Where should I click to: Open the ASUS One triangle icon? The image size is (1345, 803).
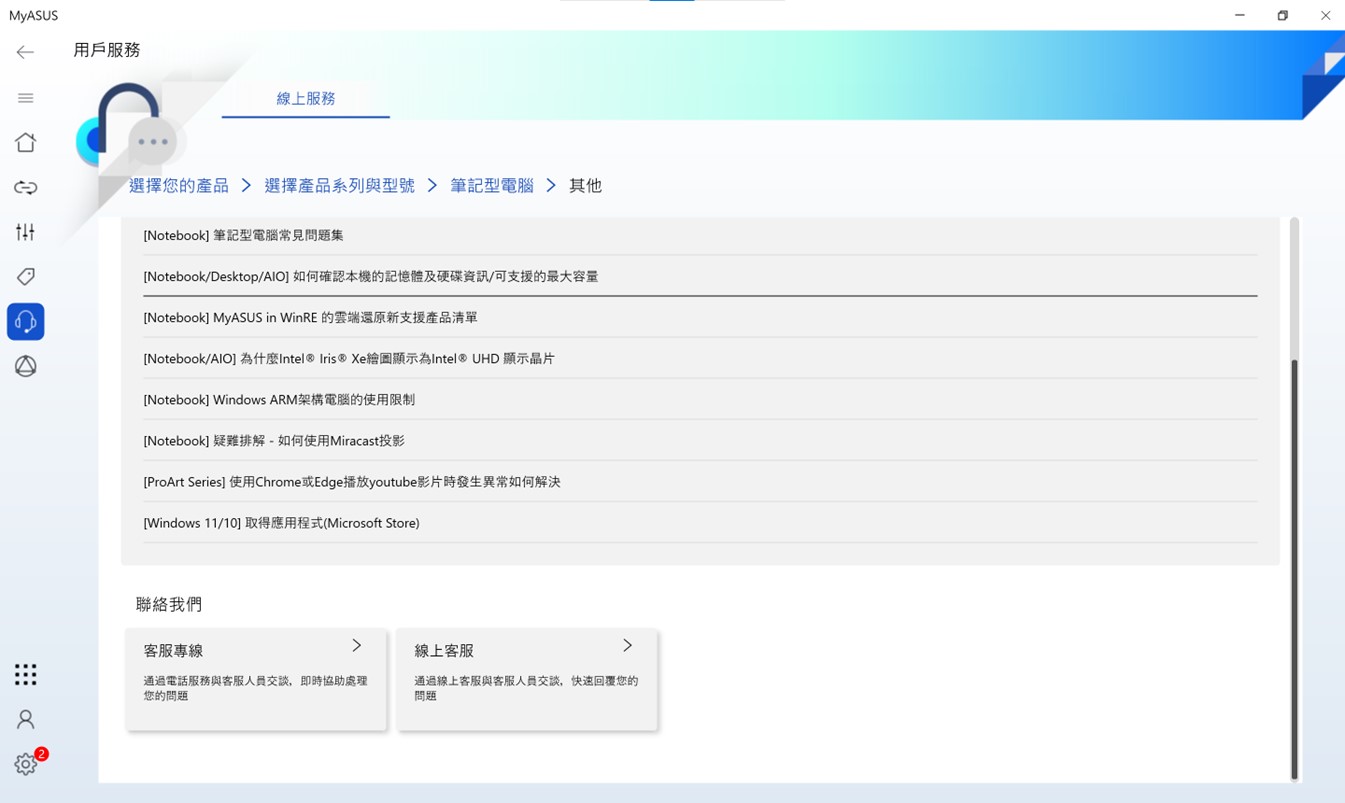tap(25, 366)
